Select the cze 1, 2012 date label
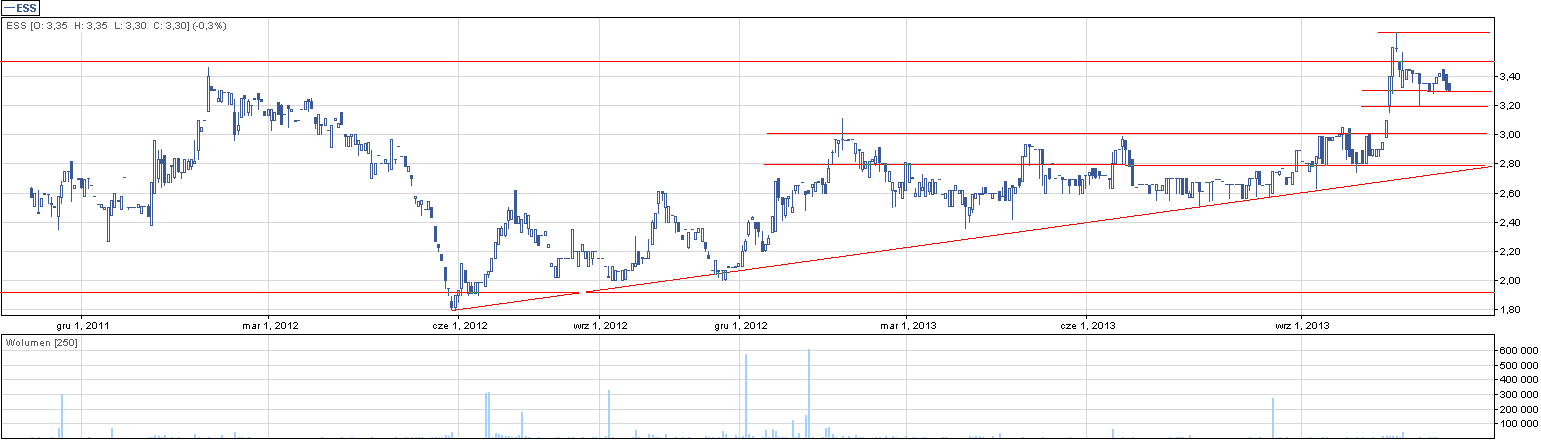1541x442 pixels. (459, 325)
